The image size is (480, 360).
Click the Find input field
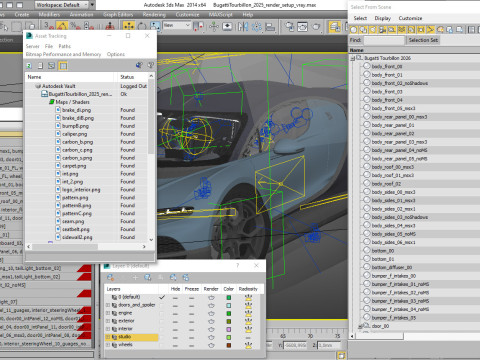(x=384, y=40)
